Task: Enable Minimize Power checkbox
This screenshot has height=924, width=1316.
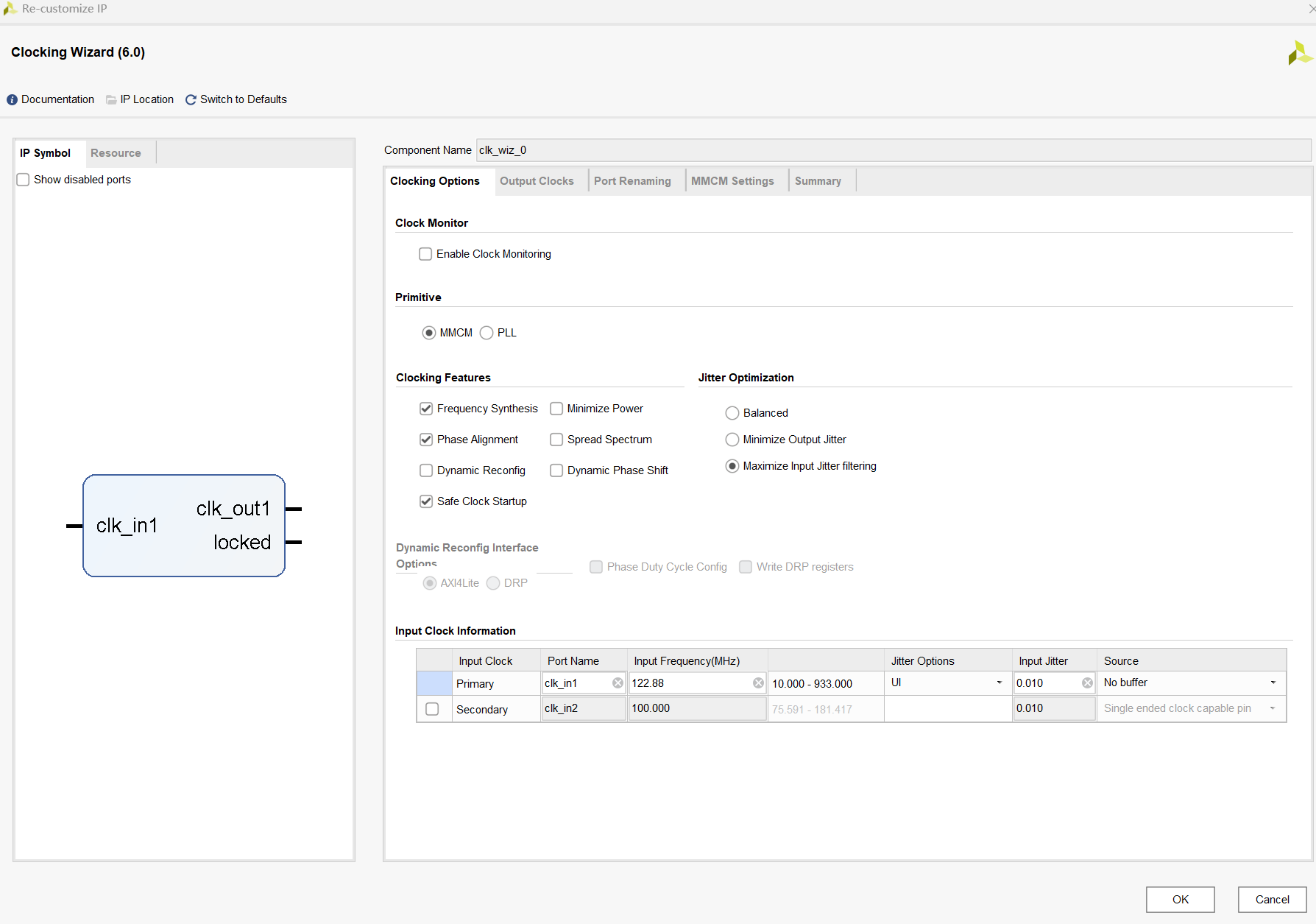Action: 556,409
